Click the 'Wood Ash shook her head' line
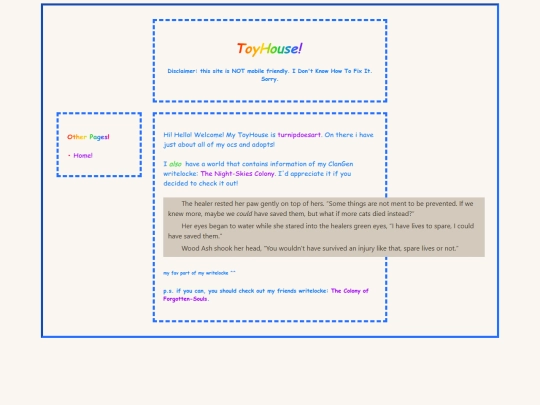540x405 pixels. coord(320,248)
